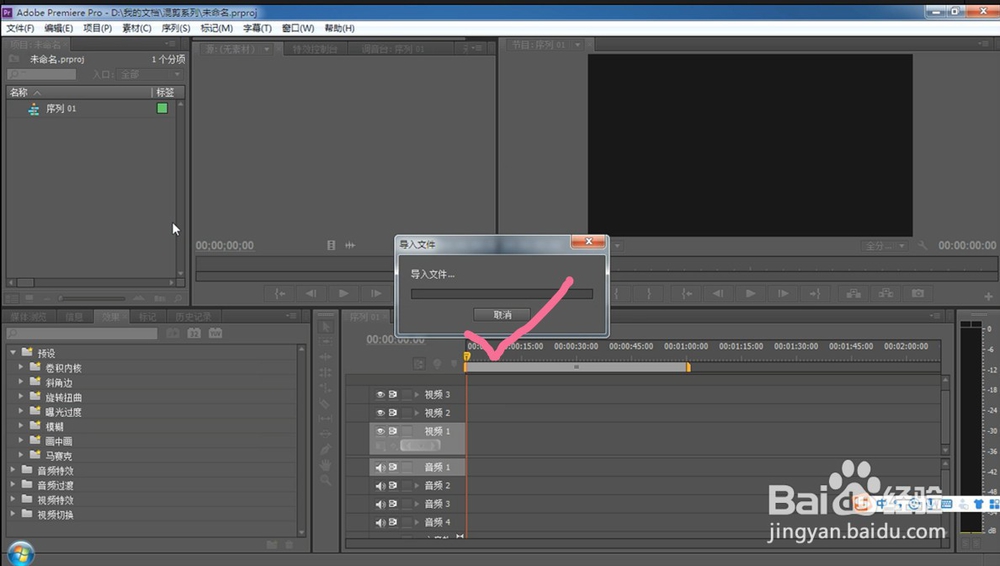Select the Hand tool in tools panel
Image resolution: width=1000 pixels, height=566 pixels.
click(x=326, y=465)
